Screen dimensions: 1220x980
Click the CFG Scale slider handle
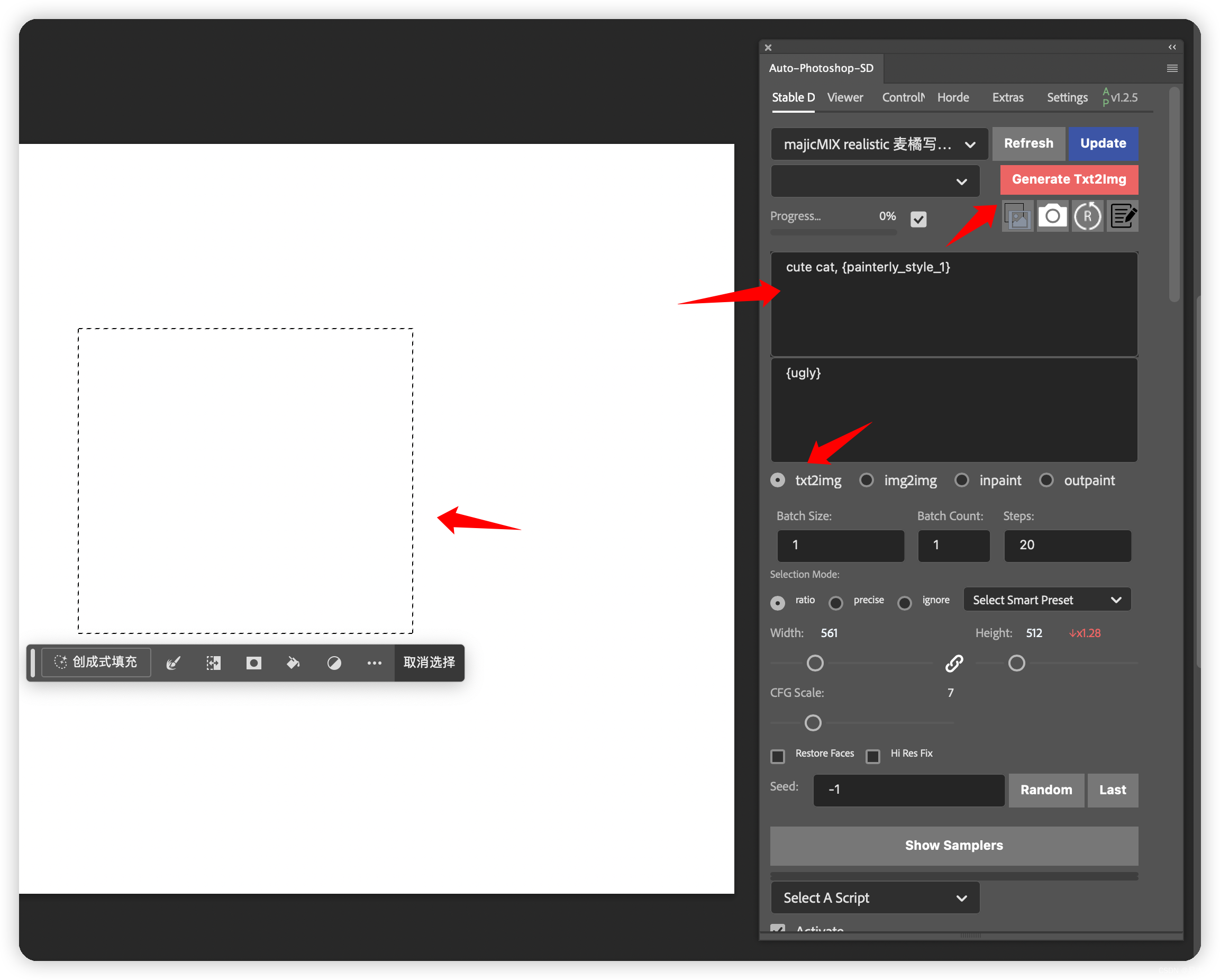tap(813, 723)
